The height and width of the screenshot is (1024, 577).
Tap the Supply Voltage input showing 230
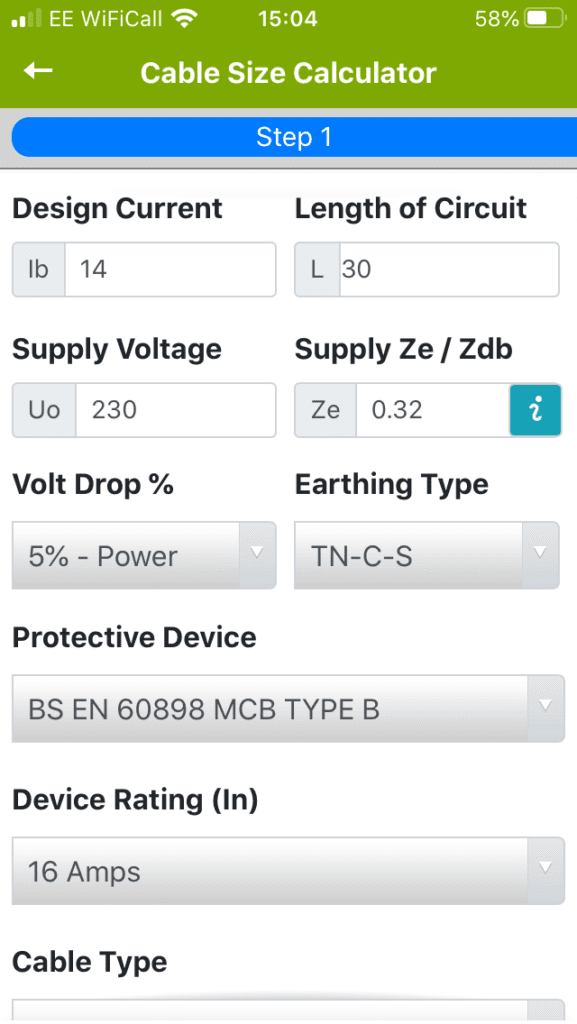(x=175, y=410)
